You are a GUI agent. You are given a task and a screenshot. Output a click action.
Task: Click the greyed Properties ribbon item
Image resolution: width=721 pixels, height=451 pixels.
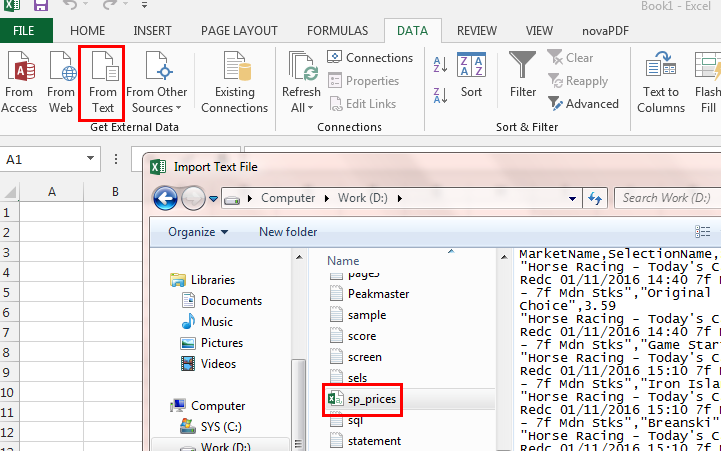tap(363, 80)
